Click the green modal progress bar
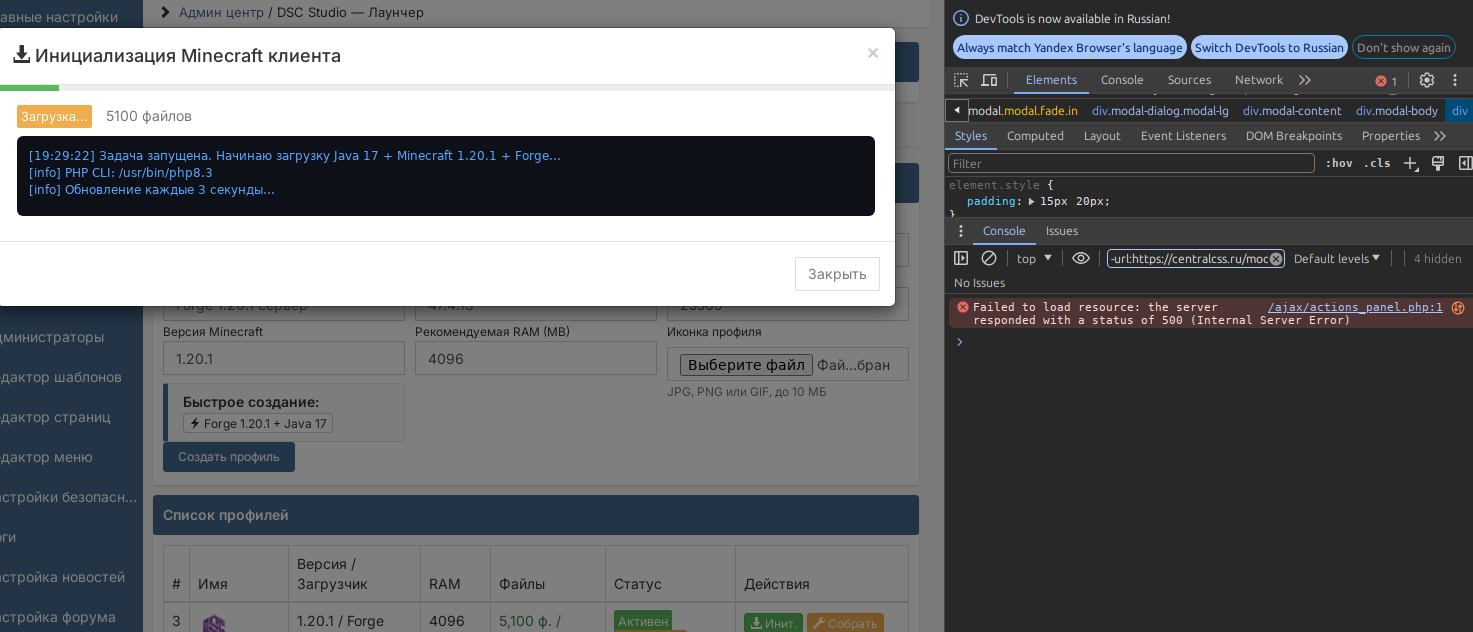Image resolution: width=1473 pixels, height=632 pixels. (29, 88)
